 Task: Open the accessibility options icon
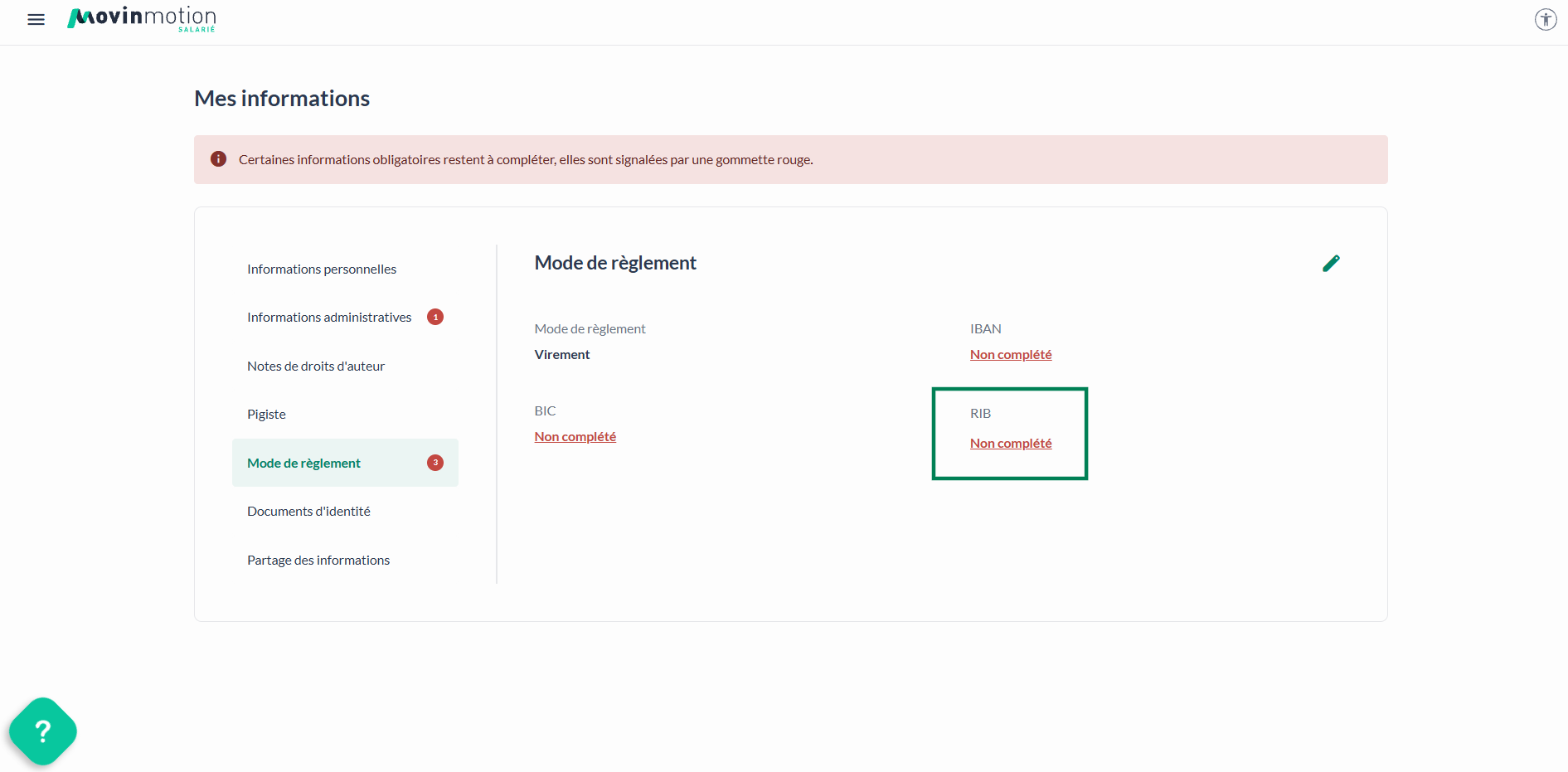1545,19
